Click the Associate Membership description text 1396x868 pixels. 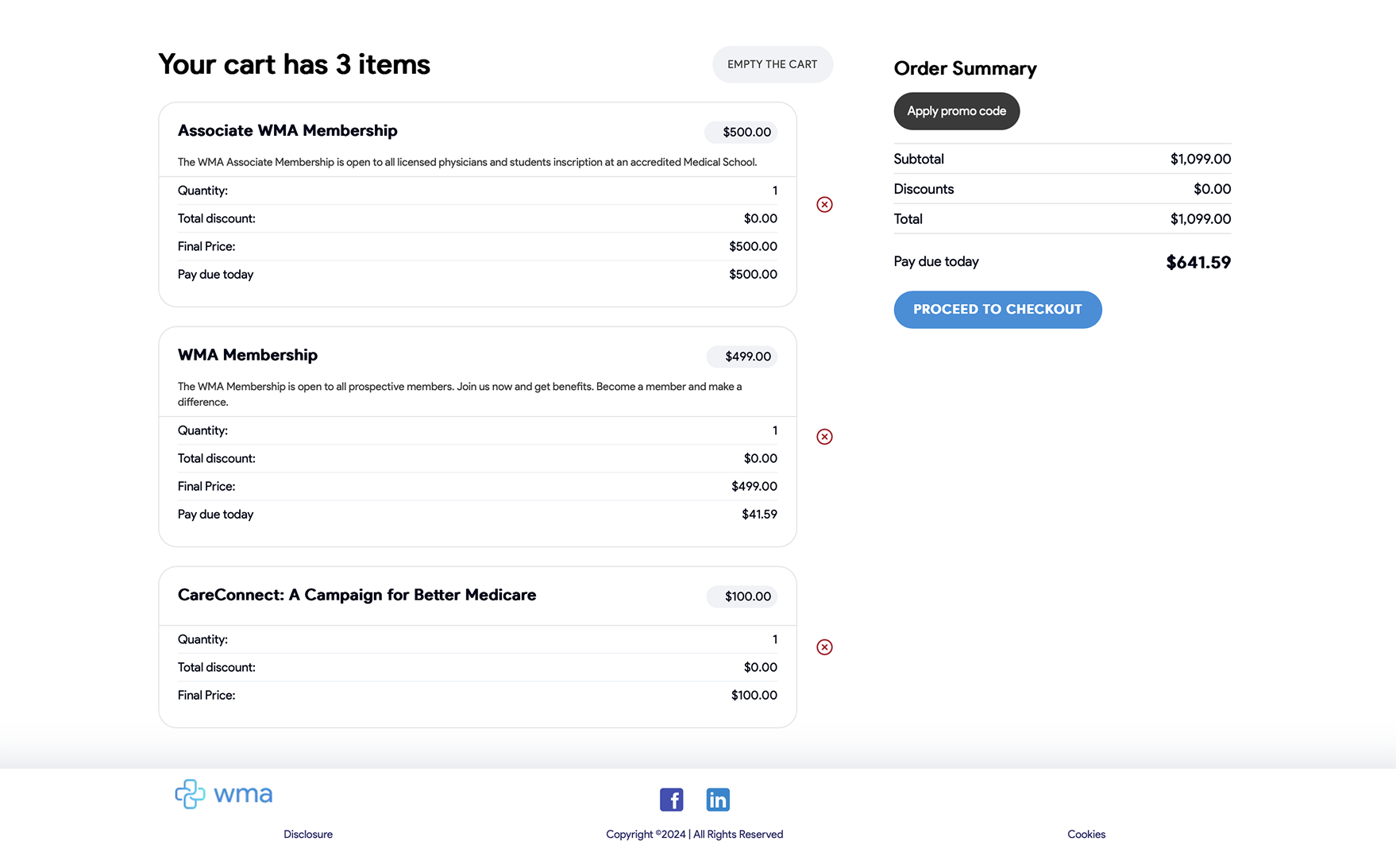467,162
